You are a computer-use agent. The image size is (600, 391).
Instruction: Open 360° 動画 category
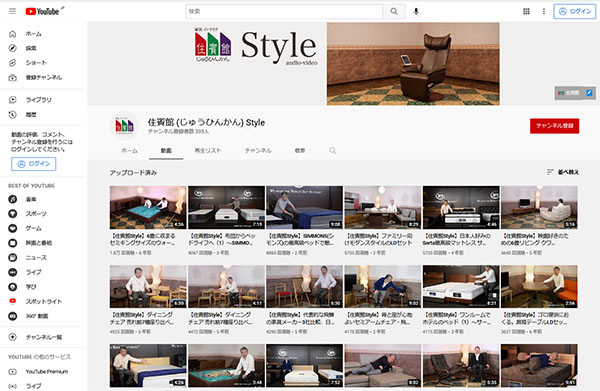coord(42,316)
